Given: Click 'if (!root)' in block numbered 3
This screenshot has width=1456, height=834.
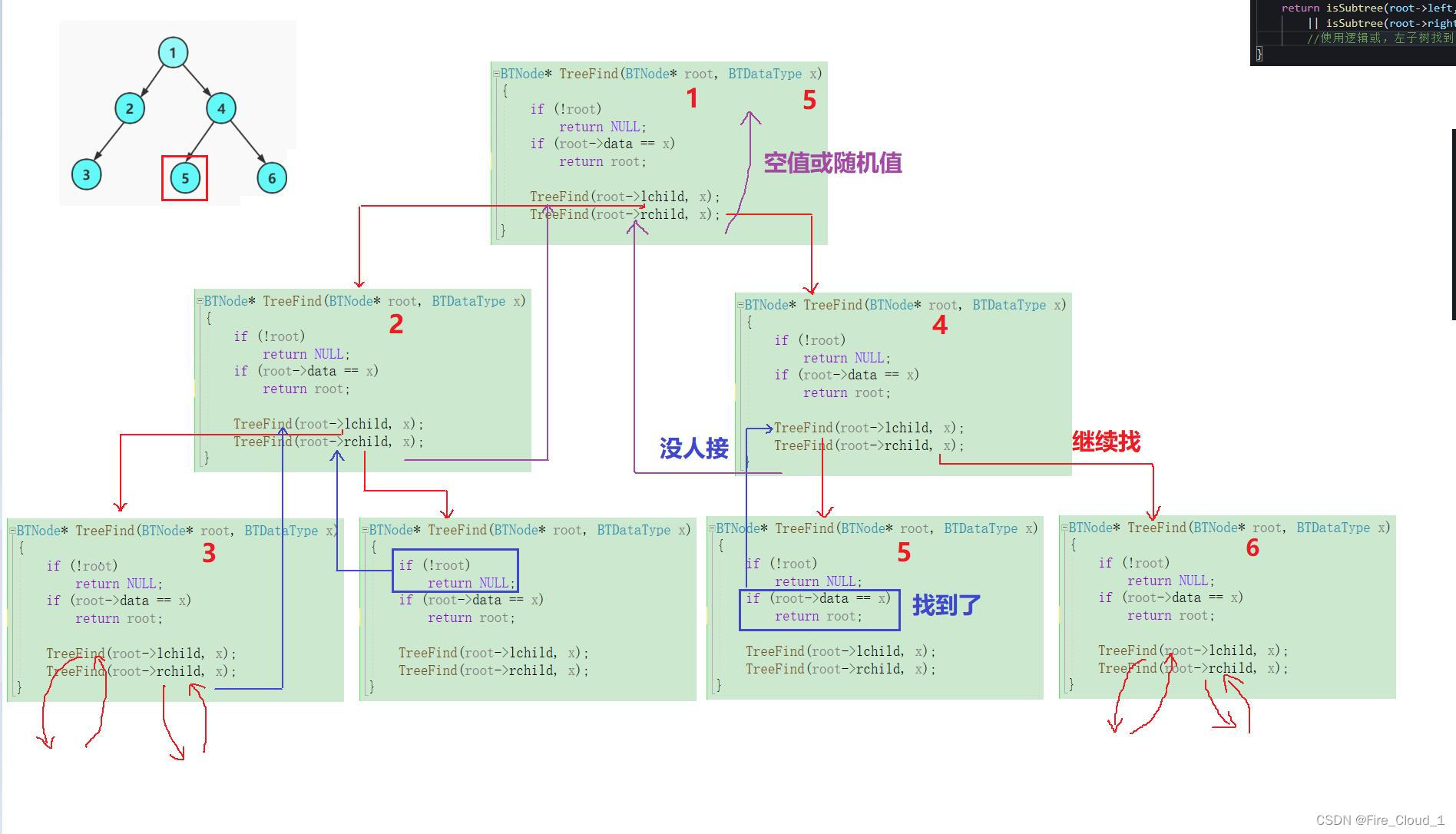Looking at the screenshot, I should tap(82, 566).
